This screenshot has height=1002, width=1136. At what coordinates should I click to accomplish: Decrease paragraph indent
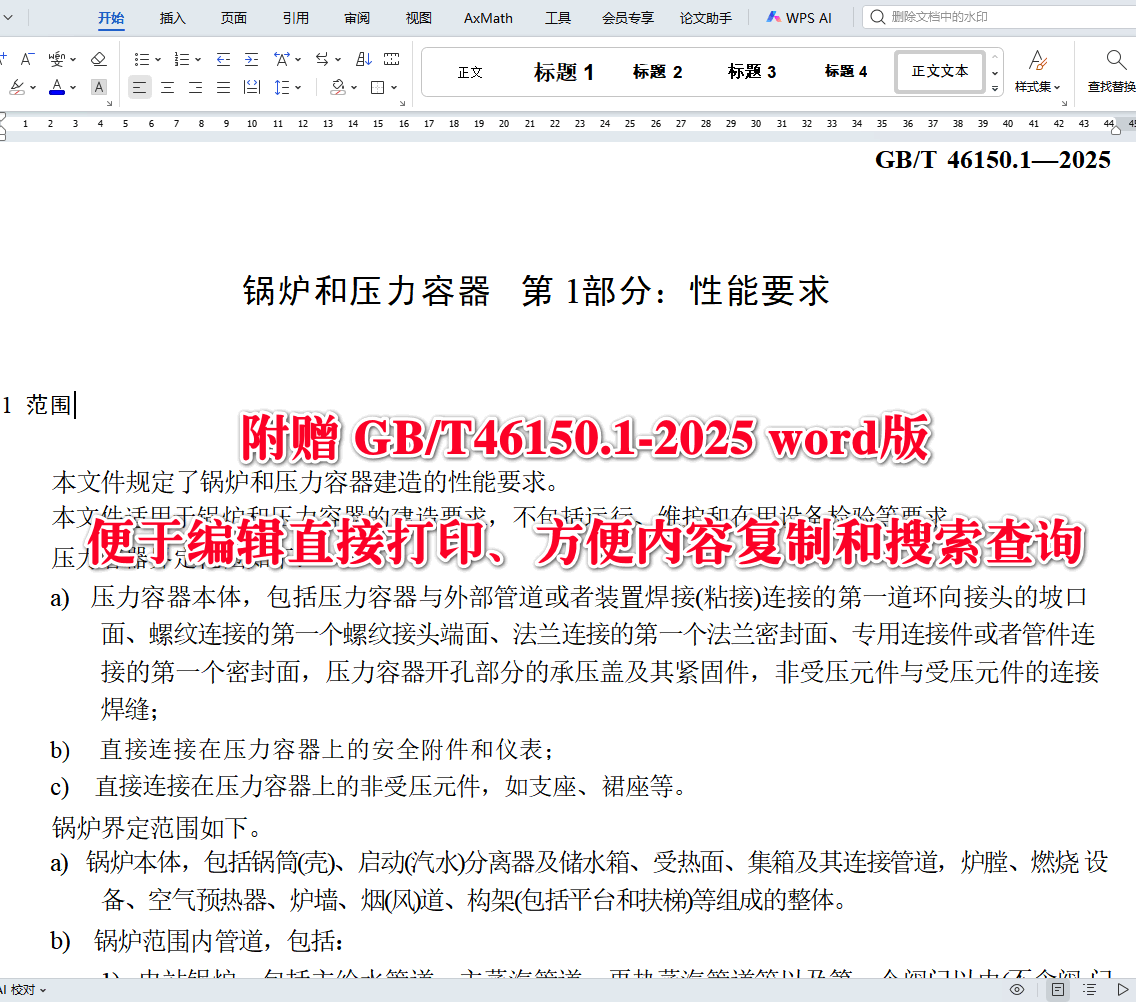tap(223, 59)
